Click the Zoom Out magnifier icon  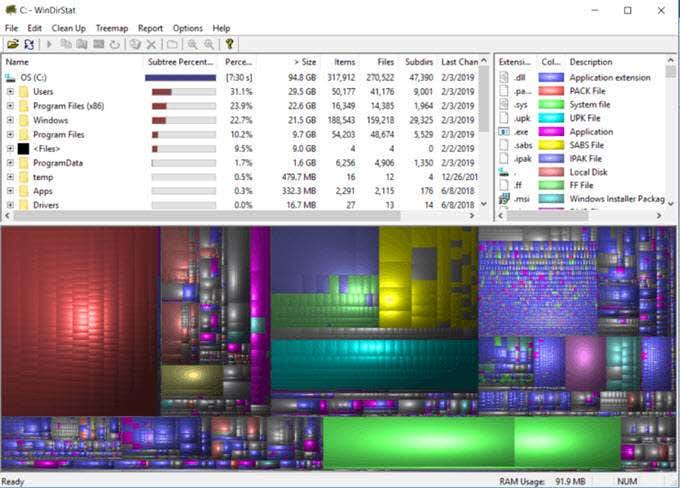point(208,44)
